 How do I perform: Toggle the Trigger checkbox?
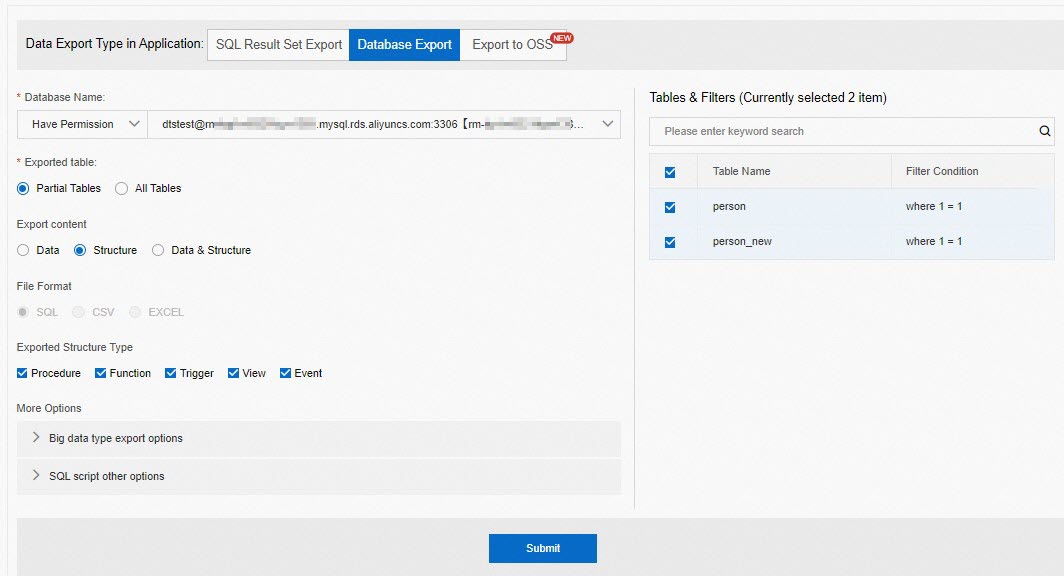point(170,373)
